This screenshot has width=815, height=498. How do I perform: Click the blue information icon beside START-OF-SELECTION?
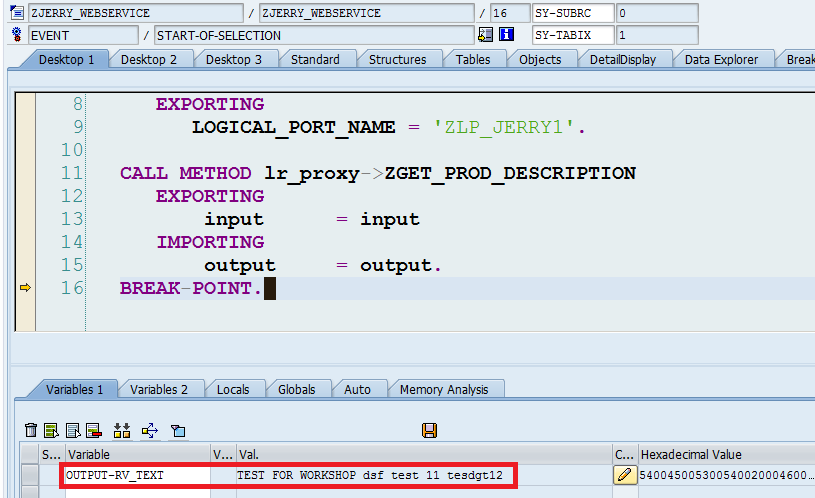pyautogui.click(x=506, y=35)
